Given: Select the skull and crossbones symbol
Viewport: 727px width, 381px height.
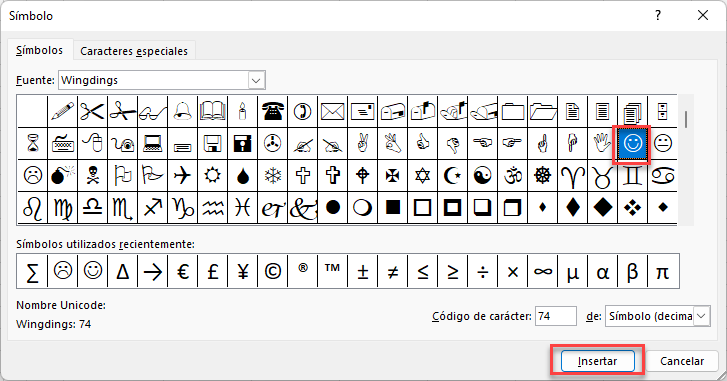Looking at the screenshot, I should click(x=92, y=176).
